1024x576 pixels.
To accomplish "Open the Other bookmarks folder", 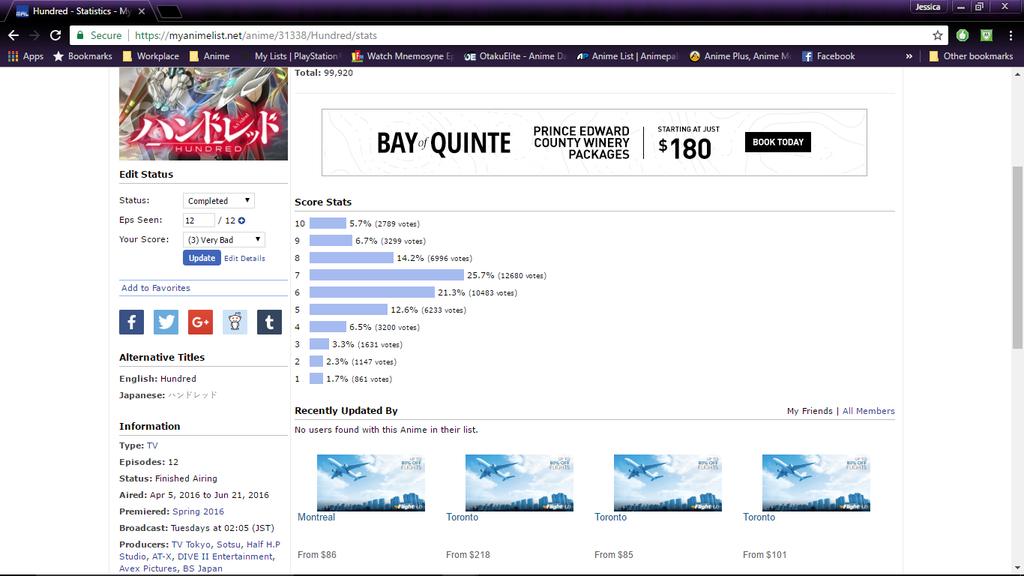I will [x=970, y=56].
